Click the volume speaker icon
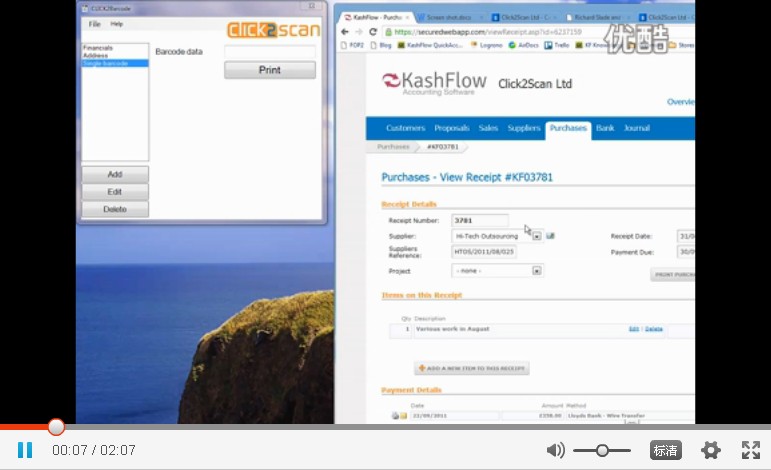Viewport: 771px width, 470px height. click(556, 450)
